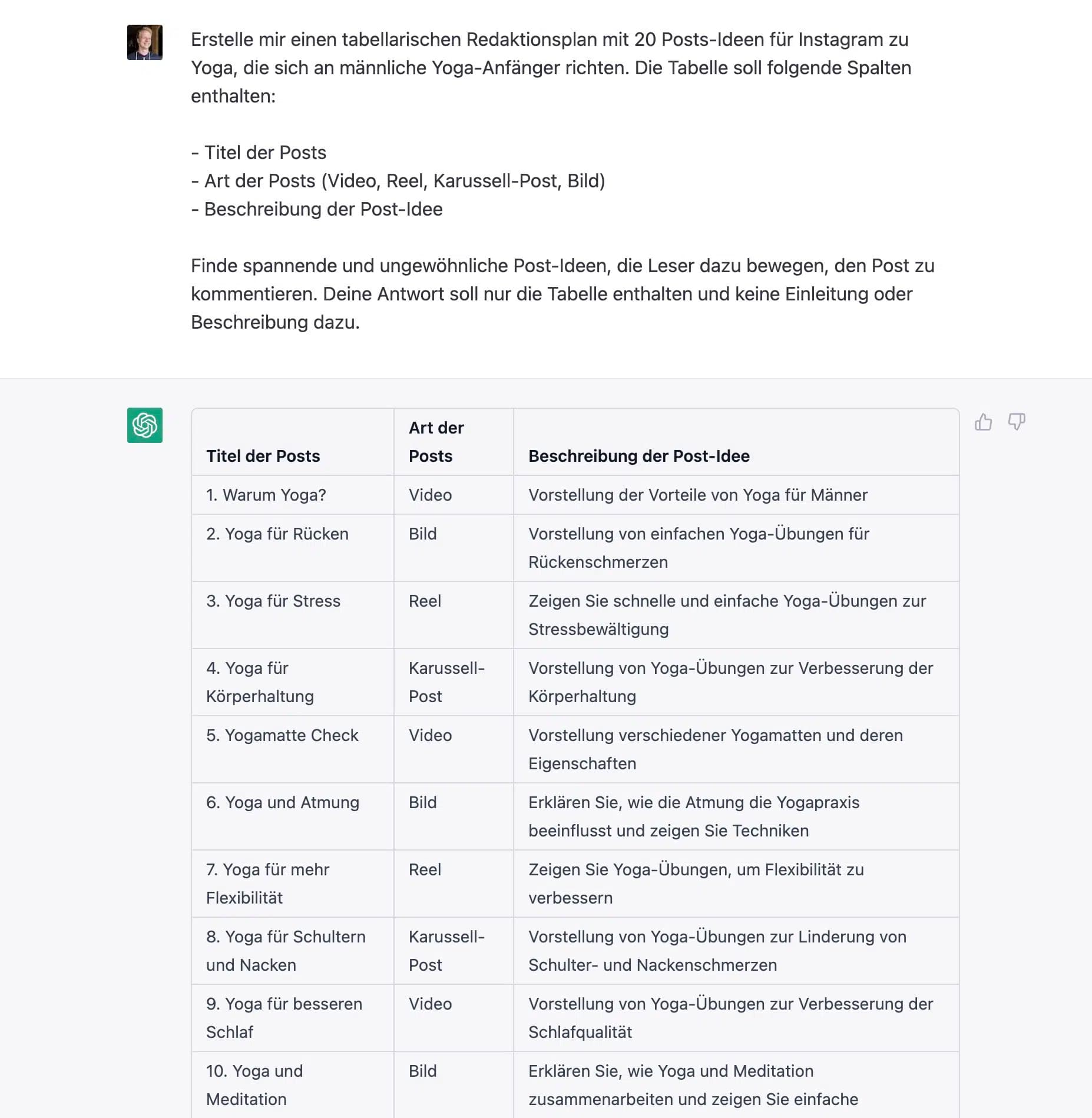The height and width of the screenshot is (1118, 1092).
Task: Select the "Karussell-Post" cell in row four
Action: click(446, 682)
